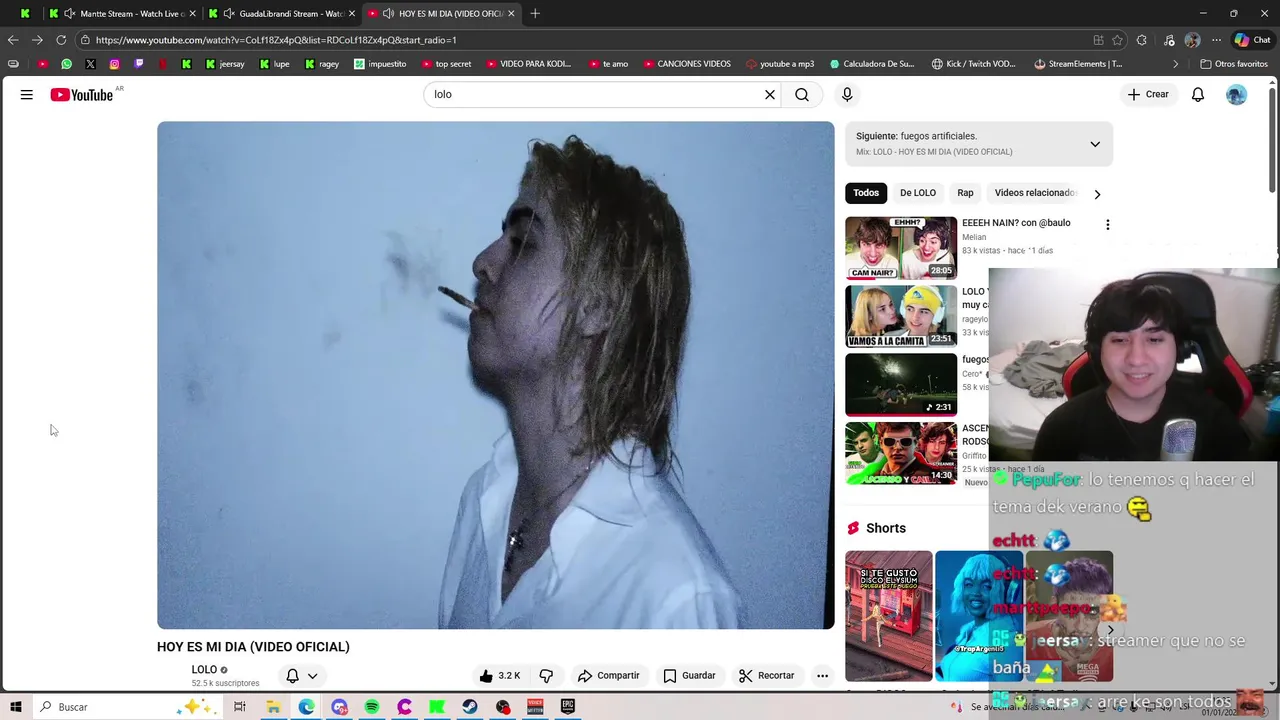Dislike the video with thumbs down

pyautogui.click(x=546, y=675)
